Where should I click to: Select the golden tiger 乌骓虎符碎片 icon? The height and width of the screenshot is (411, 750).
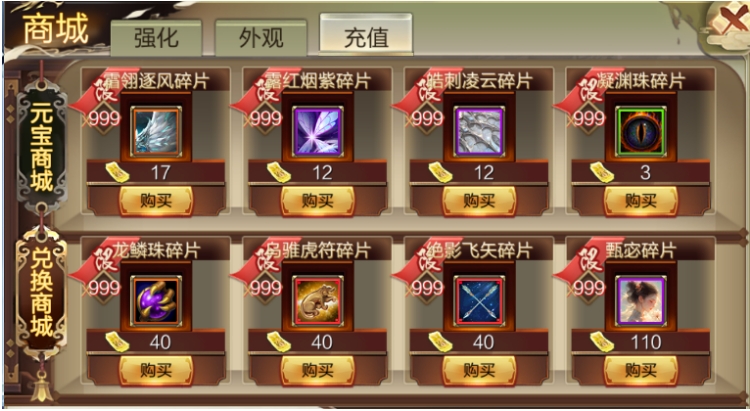318,301
